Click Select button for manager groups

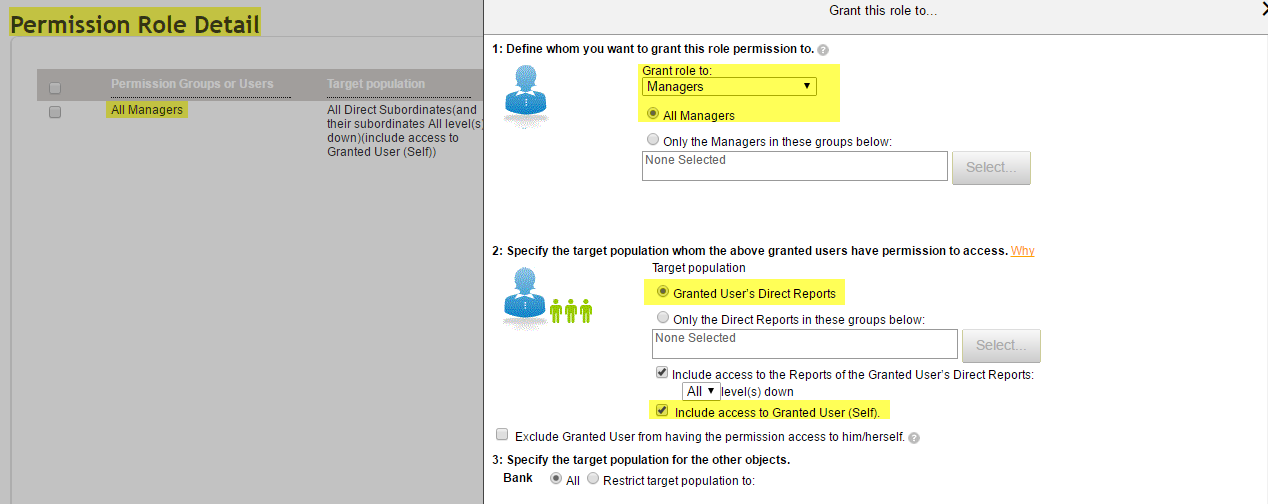[x=991, y=167]
